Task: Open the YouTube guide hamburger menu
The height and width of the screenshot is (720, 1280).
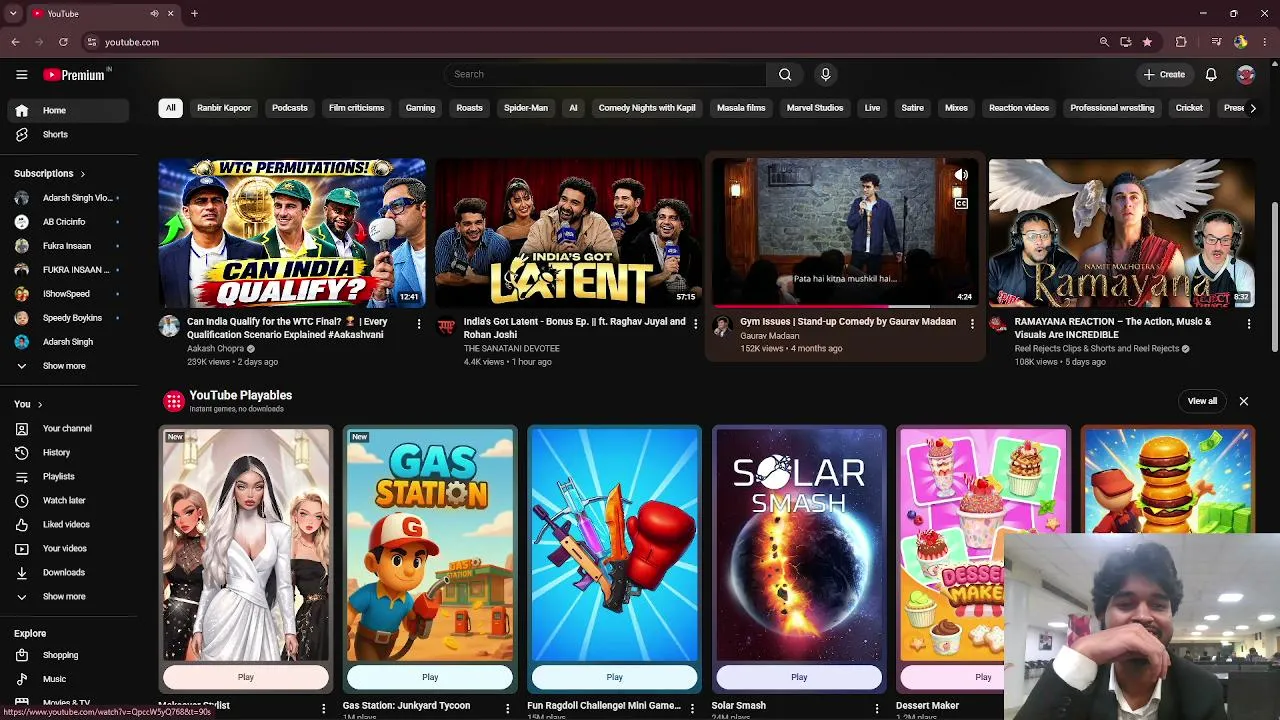Action: [21, 74]
